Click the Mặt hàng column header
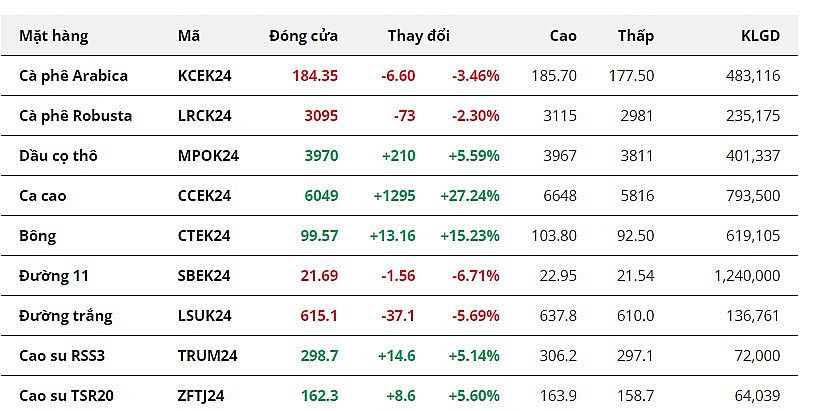818x411 pixels. (x=54, y=36)
